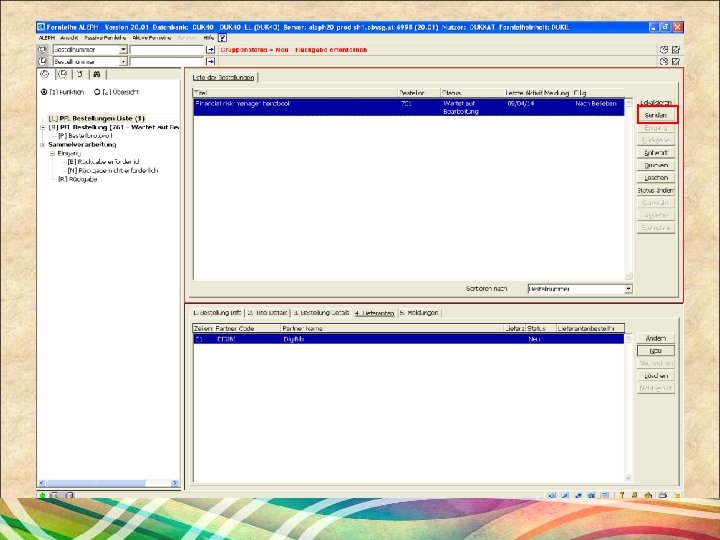Select tree item PFL Bestellungen Liste (1)
The width and height of the screenshot is (720, 540).
click(97, 118)
